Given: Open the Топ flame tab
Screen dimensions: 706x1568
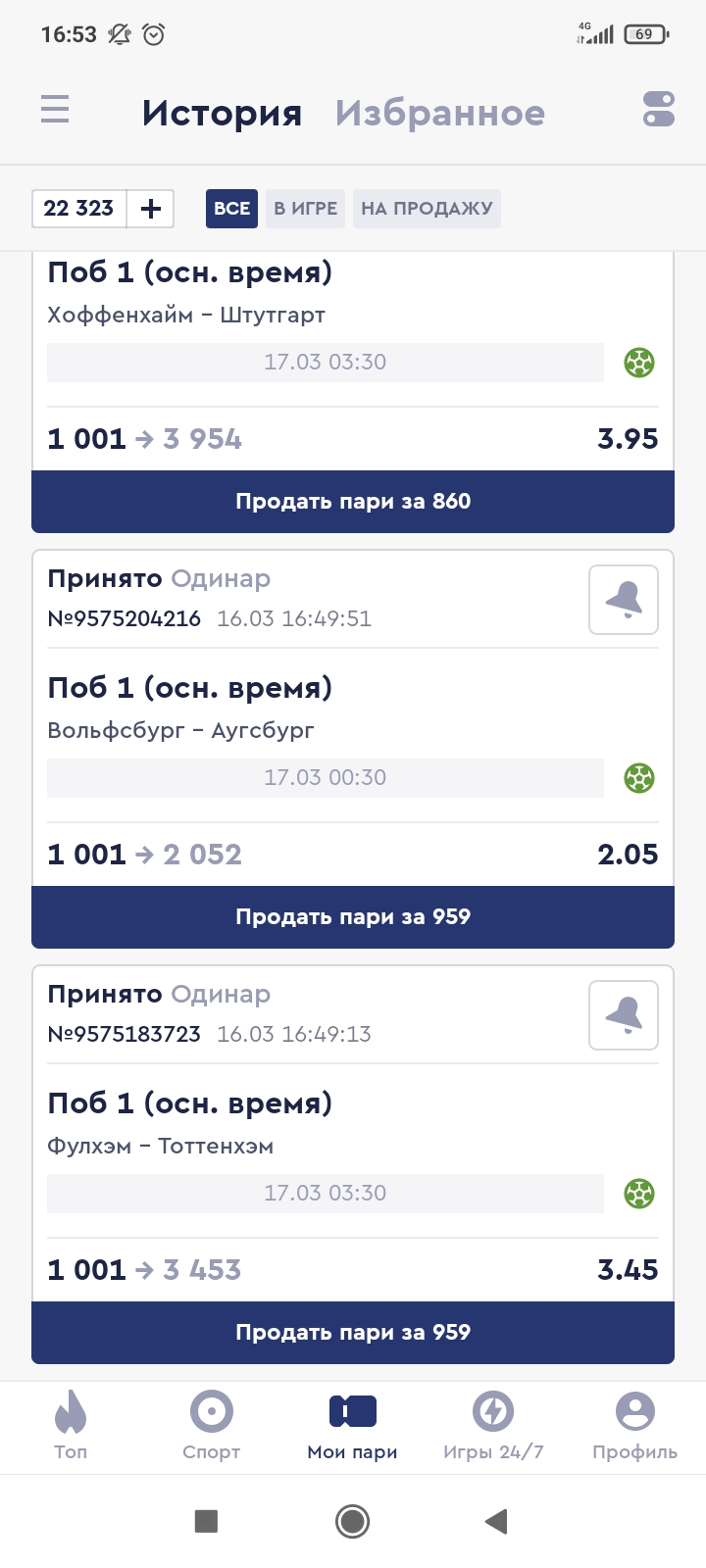Looking at the screenshot, I should point(71,1426).
